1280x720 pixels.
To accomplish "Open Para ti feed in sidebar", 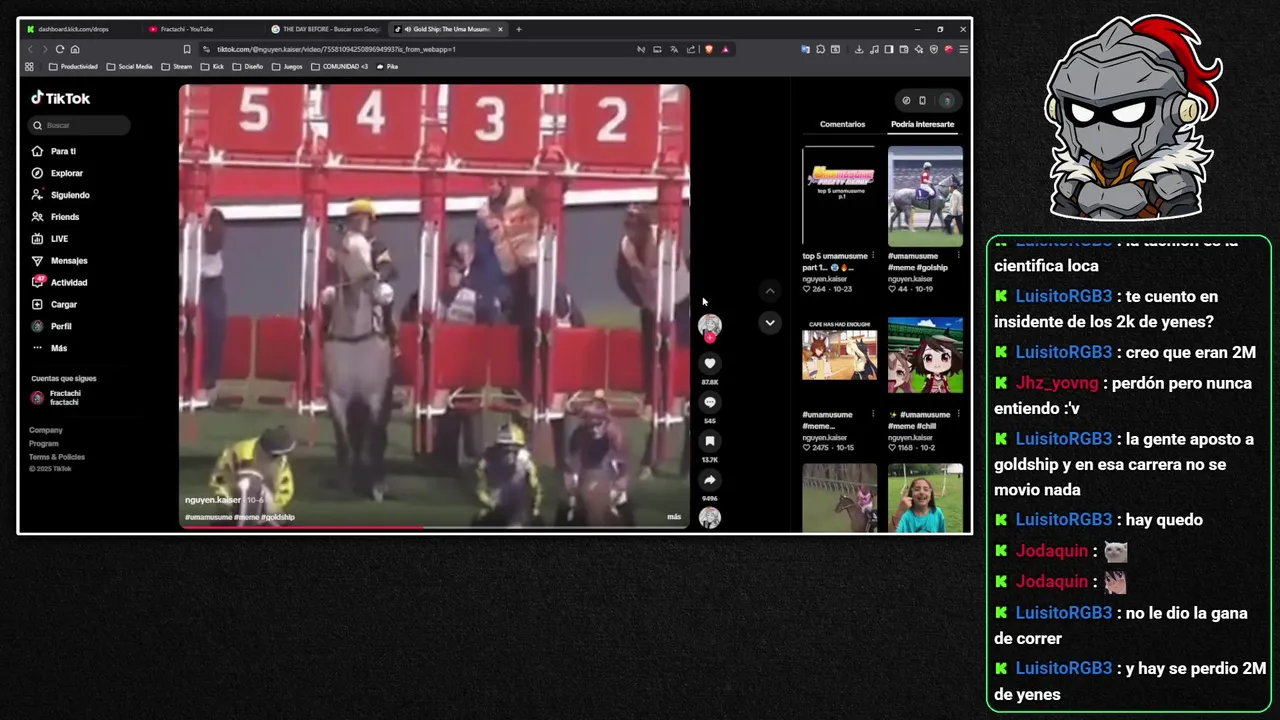I will [x=63, y=151].
